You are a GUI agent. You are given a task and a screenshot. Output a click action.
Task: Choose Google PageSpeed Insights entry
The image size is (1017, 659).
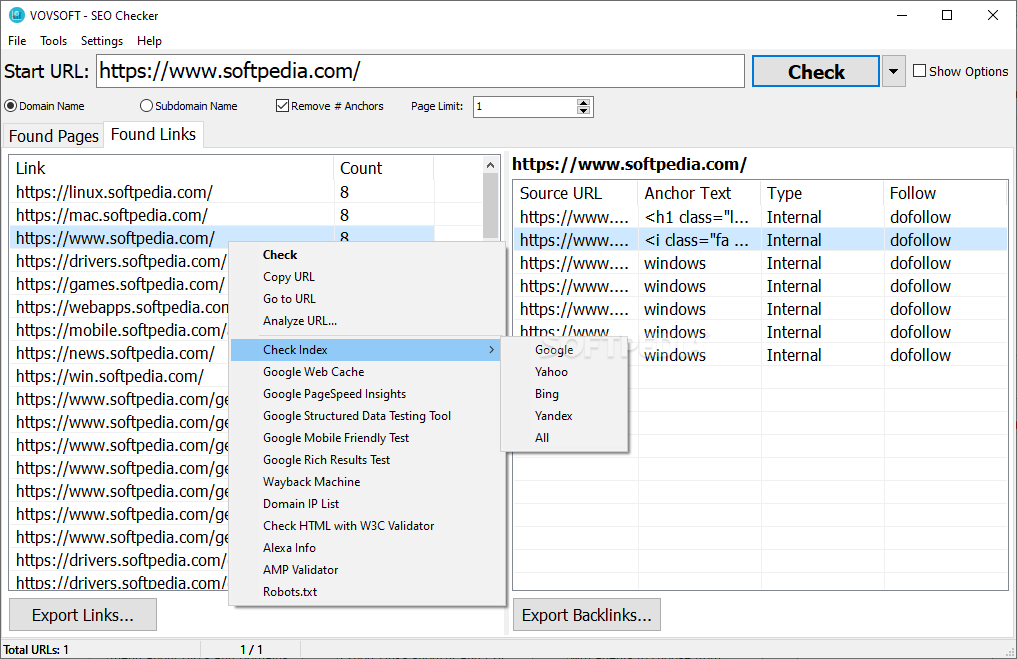tap(367, 394)
